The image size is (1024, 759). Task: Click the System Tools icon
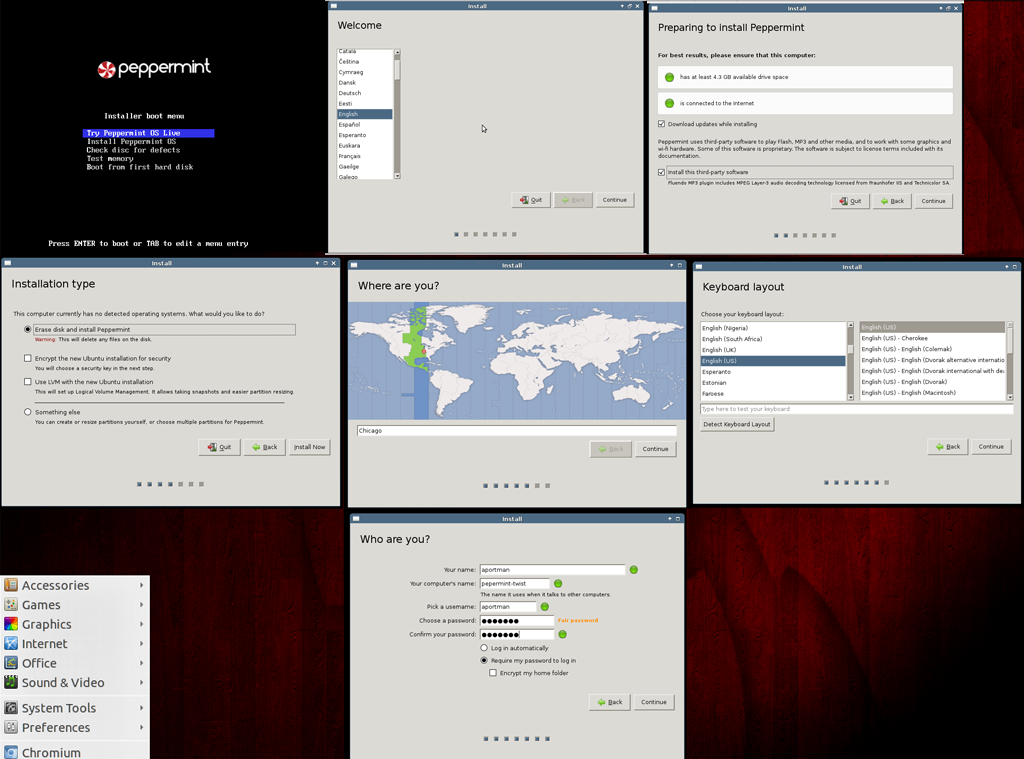pyautogui.click(x=11, y=708)
